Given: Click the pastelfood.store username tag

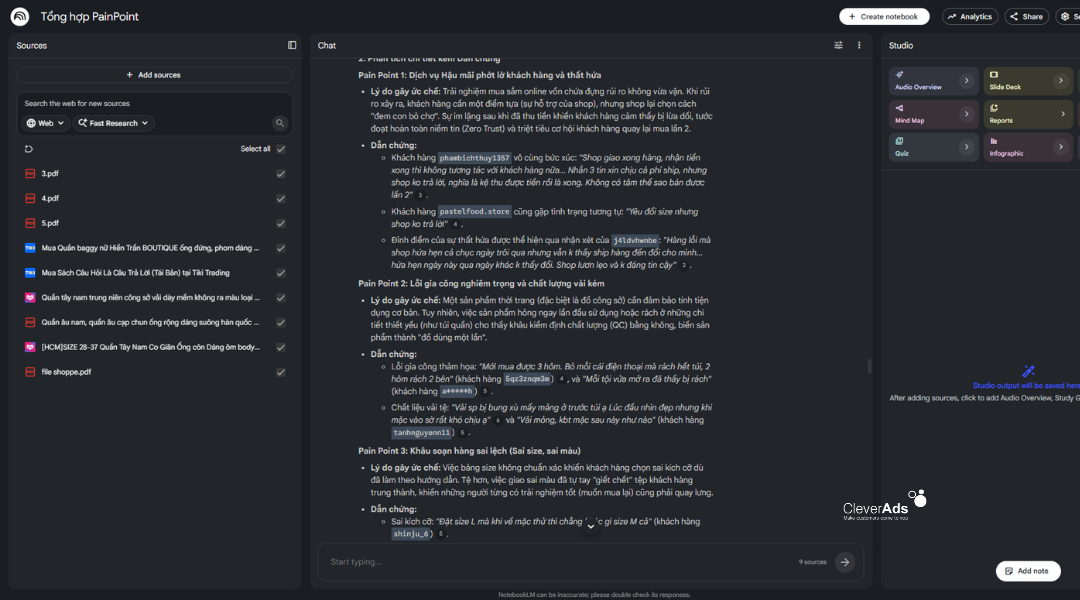Looking at the screenshot, I should point(475,211).
